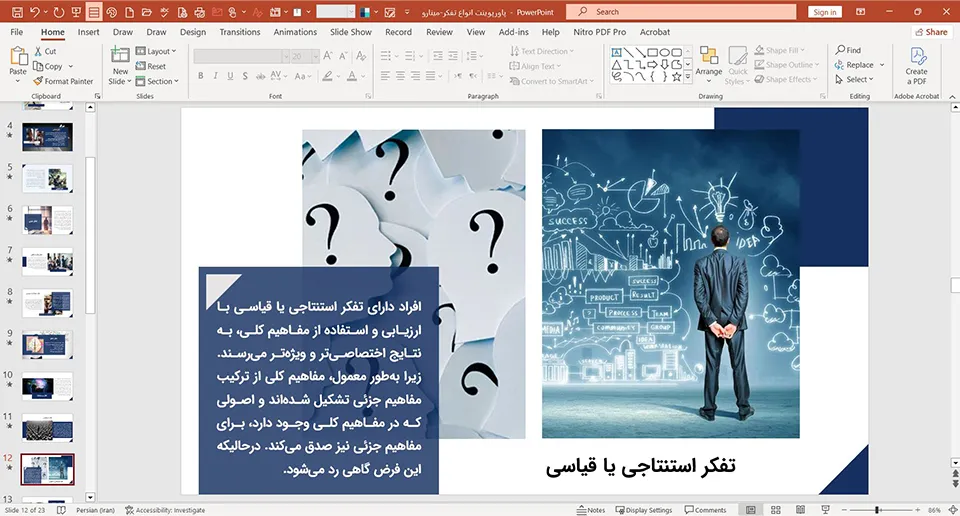
Task: Click the Paste clipboard icon
Action: coord(18,56)
